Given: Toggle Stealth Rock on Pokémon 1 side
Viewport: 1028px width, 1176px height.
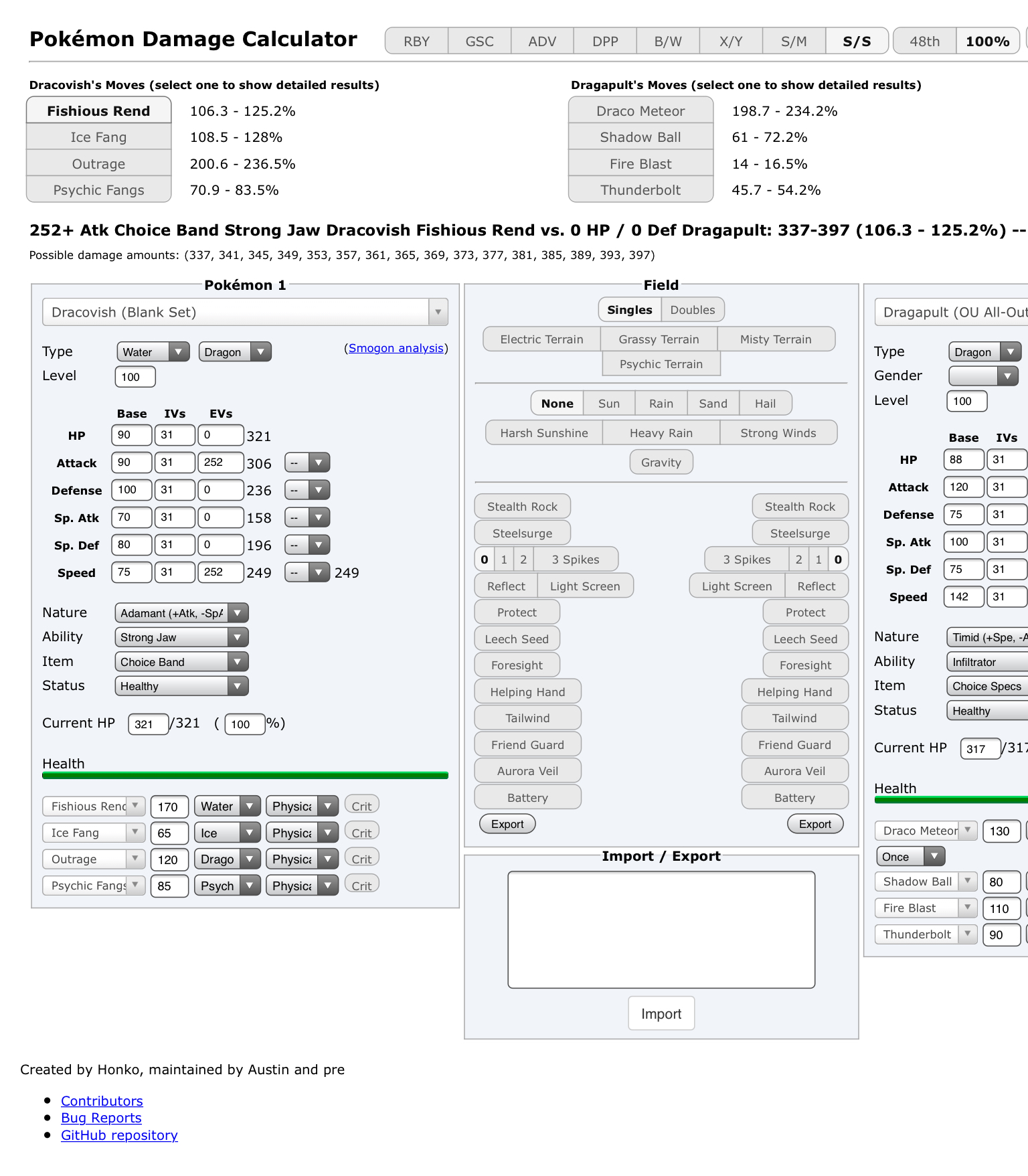Looking at the screenshot, I should tap(522, 507).
